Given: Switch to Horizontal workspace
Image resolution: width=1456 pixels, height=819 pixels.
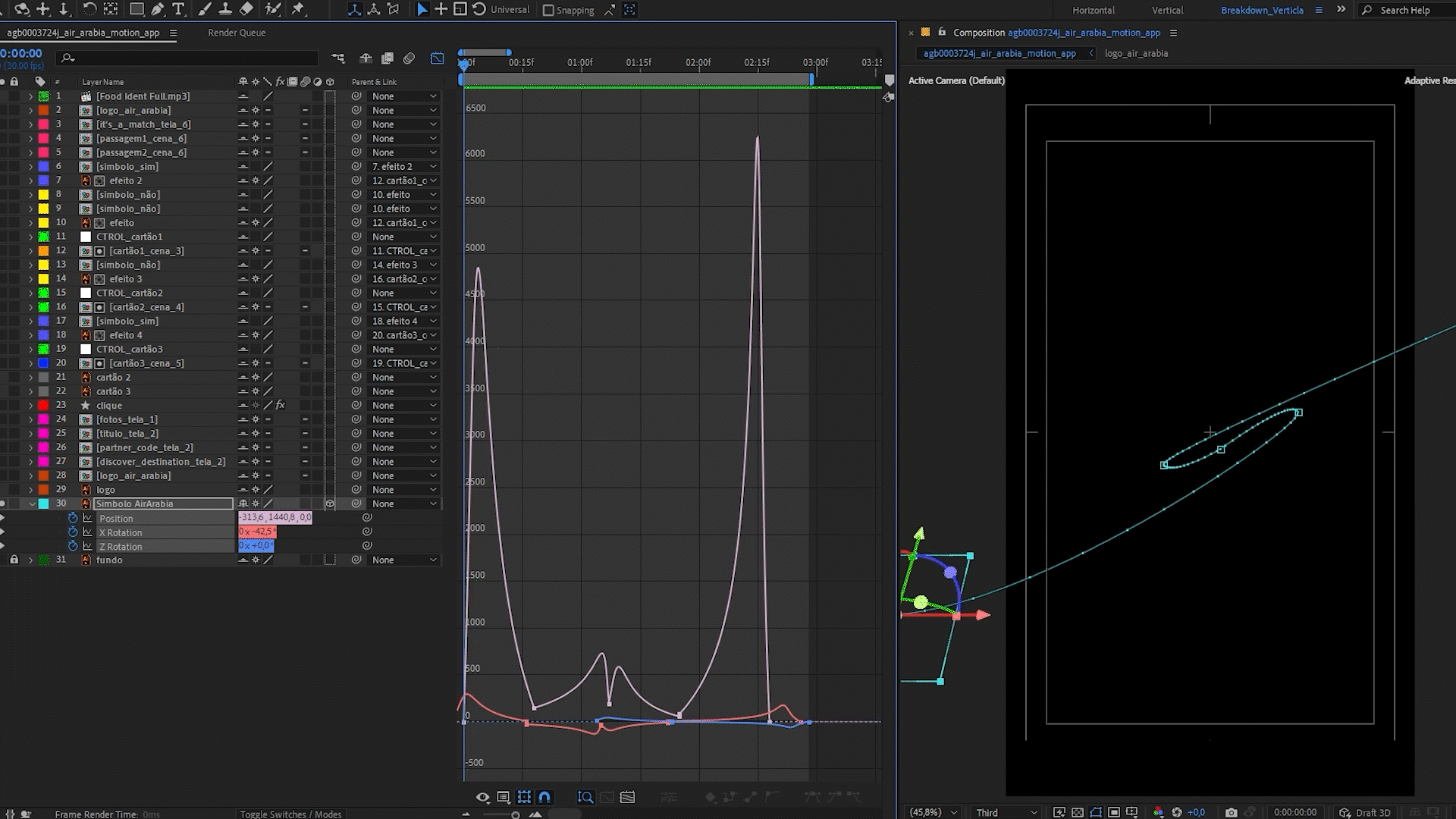Looking at the screenshot, I should coord(1093,10).
